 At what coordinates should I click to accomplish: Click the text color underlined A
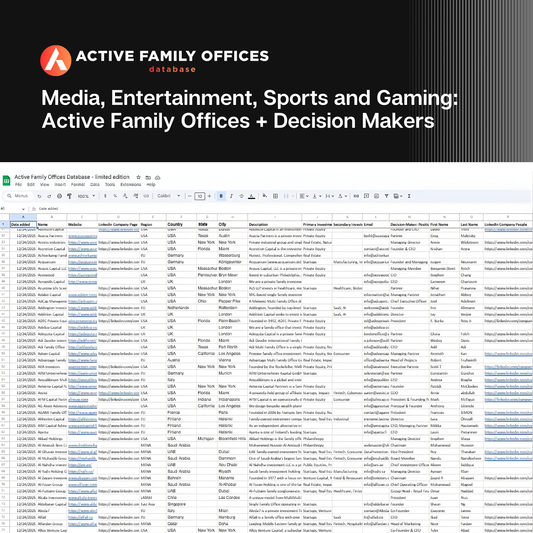coord(252,196)
